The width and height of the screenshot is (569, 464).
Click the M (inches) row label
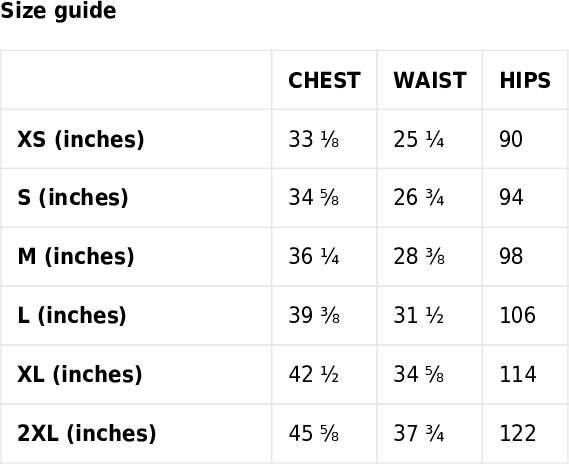(x=76, y=257)
